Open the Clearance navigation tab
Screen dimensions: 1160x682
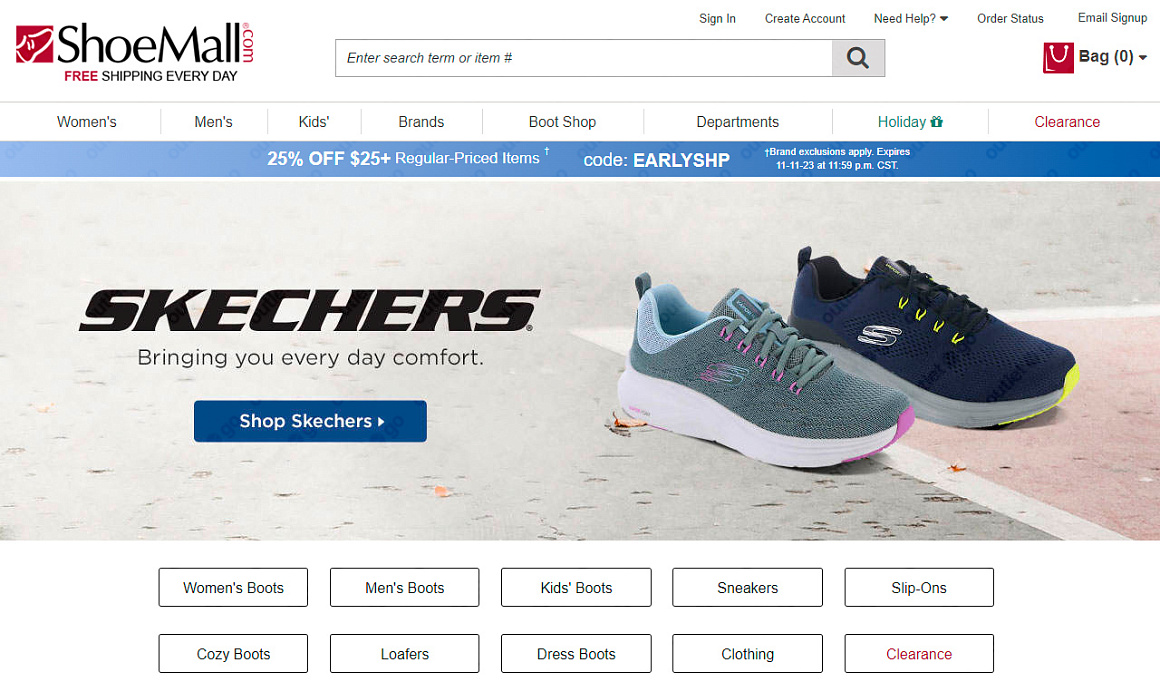point(1067,122)
